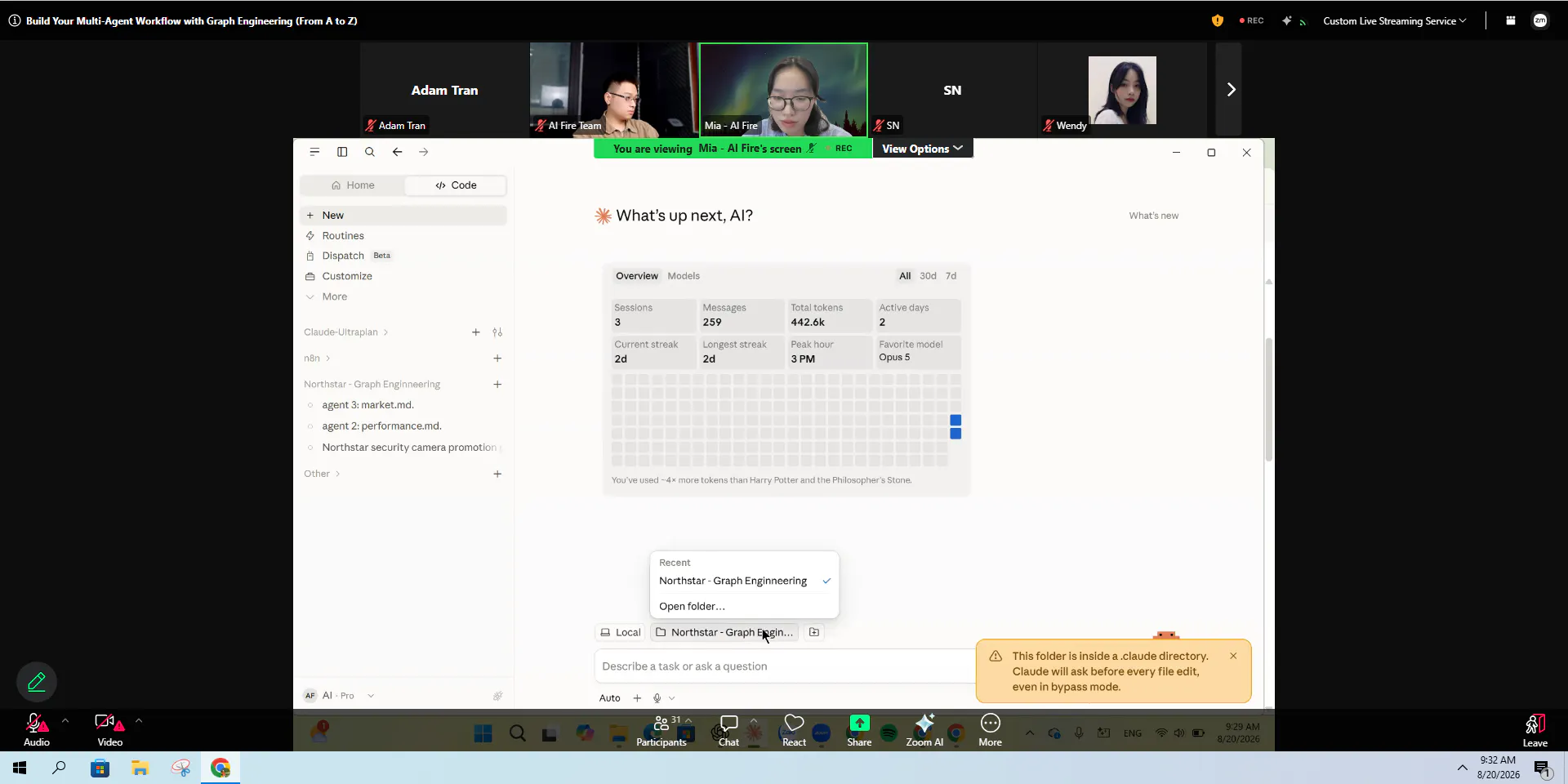Viewport: 1568px width, 784px height.
Task: Open the Windows Start menu
Action: [x=20, y=768]
